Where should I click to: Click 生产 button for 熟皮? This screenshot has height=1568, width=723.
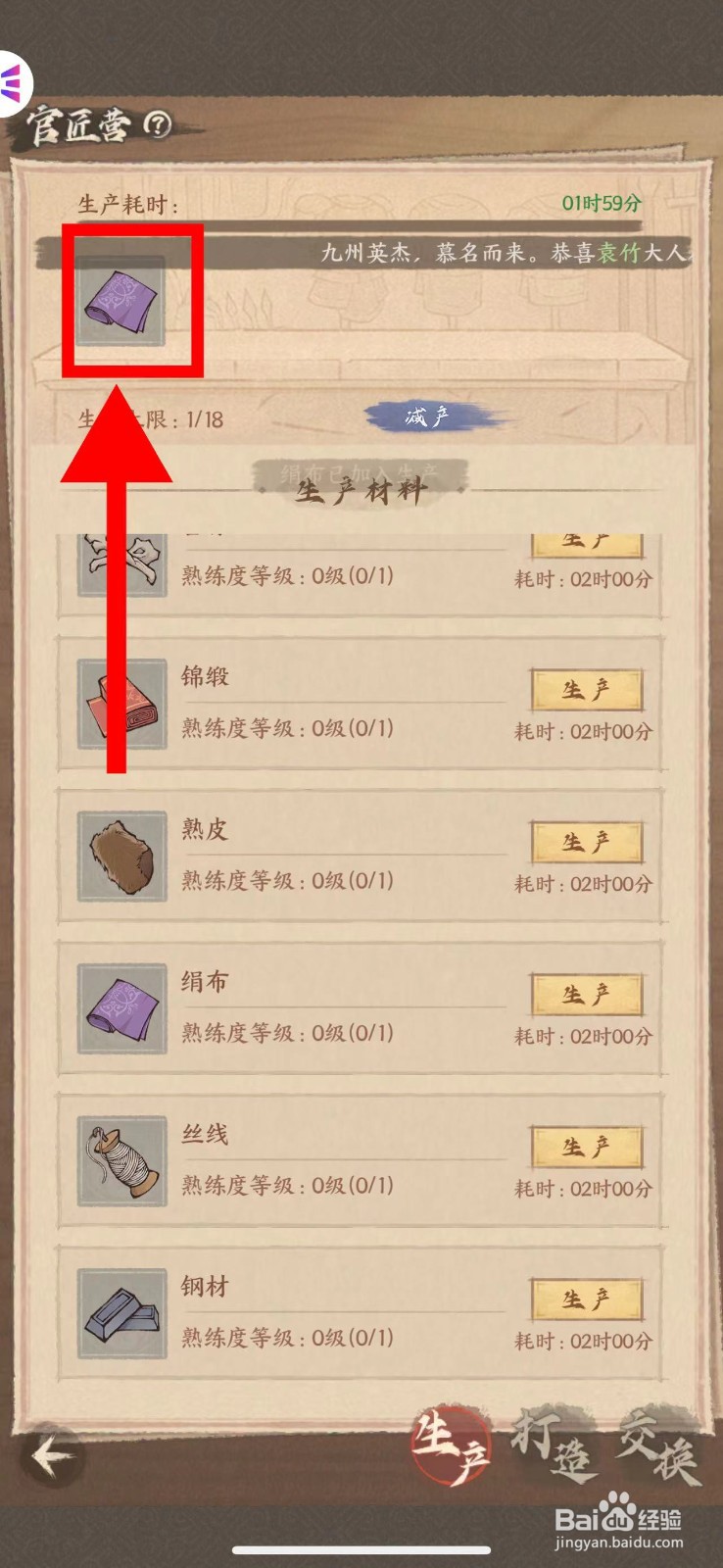(x=587, y=843)
